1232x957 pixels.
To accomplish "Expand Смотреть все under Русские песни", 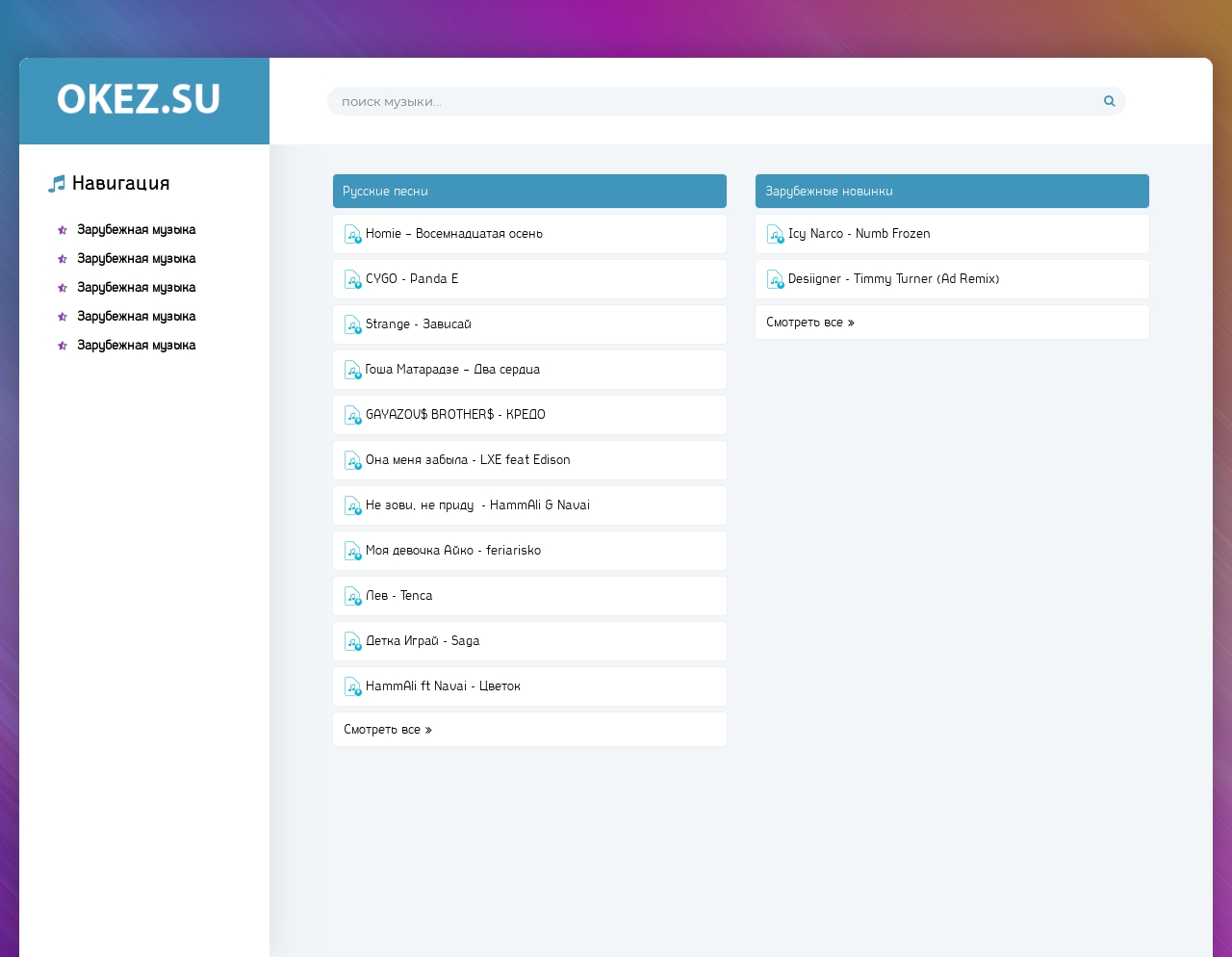I will (387, 730).
